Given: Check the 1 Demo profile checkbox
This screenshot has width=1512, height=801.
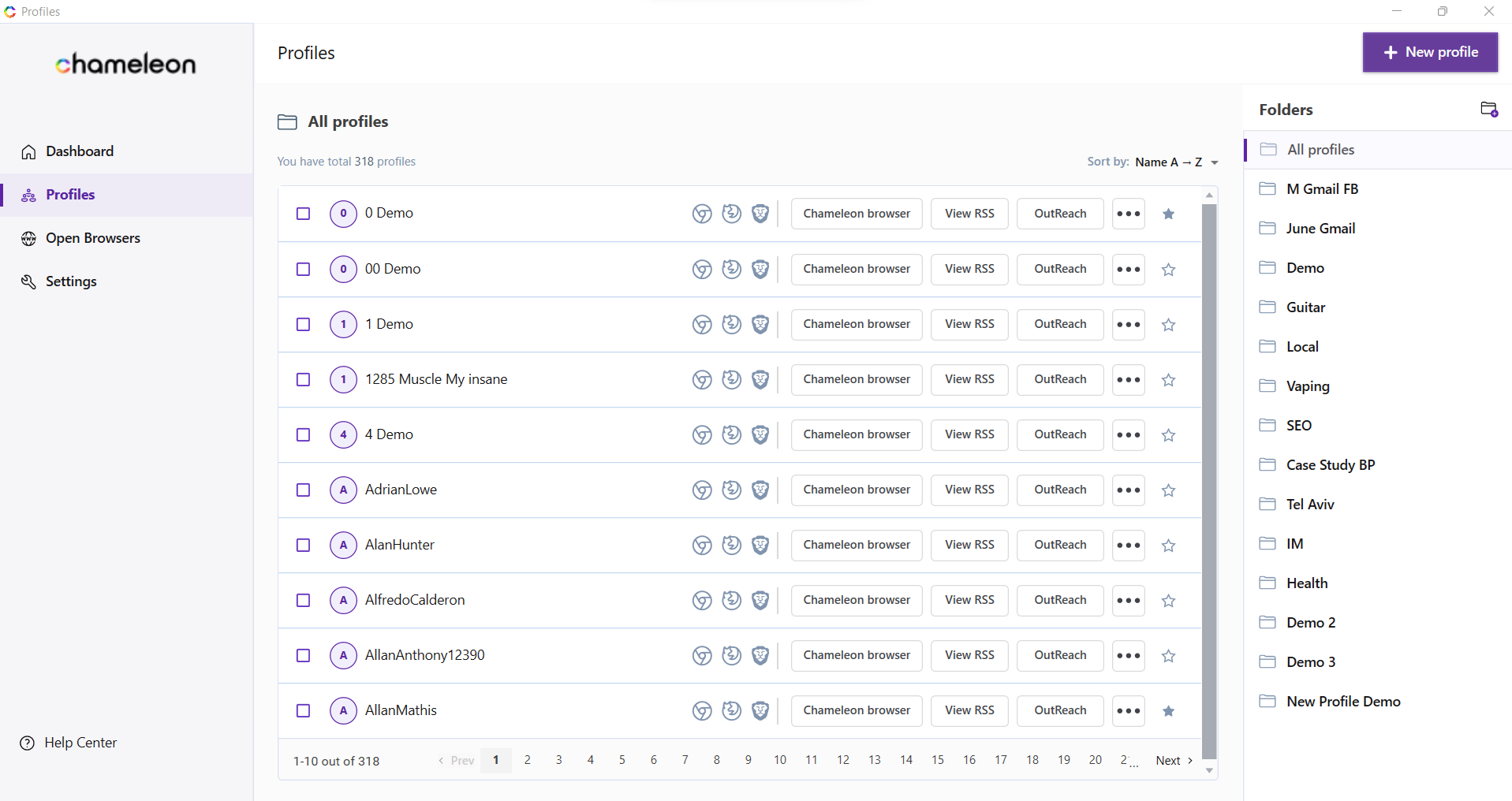Looking at the screenshot, I should tap(303, 324).
